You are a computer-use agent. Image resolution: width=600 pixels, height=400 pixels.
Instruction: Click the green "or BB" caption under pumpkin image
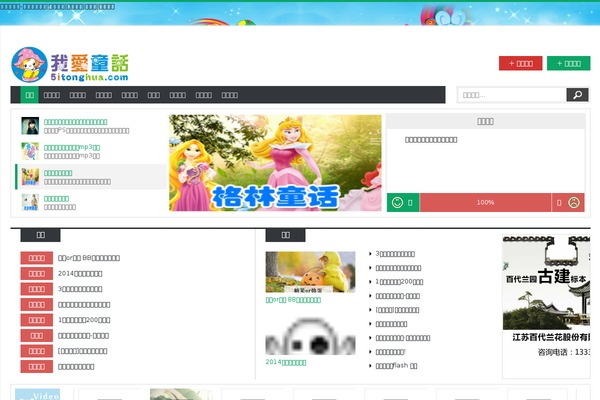click(x=293, y=300)
